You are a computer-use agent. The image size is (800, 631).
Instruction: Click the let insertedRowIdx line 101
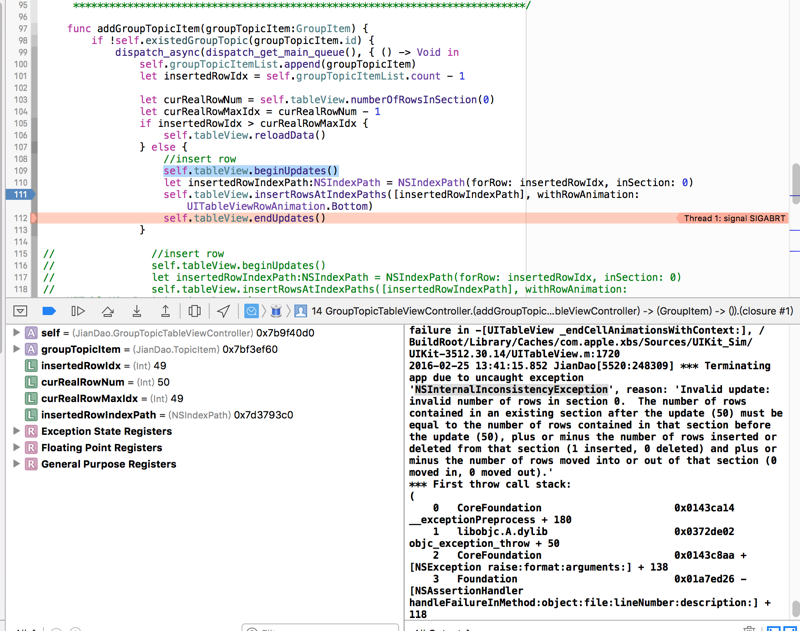coord(302,76)
